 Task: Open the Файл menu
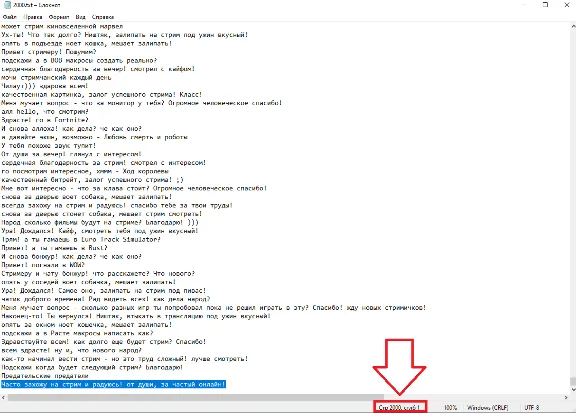[10, 17]
